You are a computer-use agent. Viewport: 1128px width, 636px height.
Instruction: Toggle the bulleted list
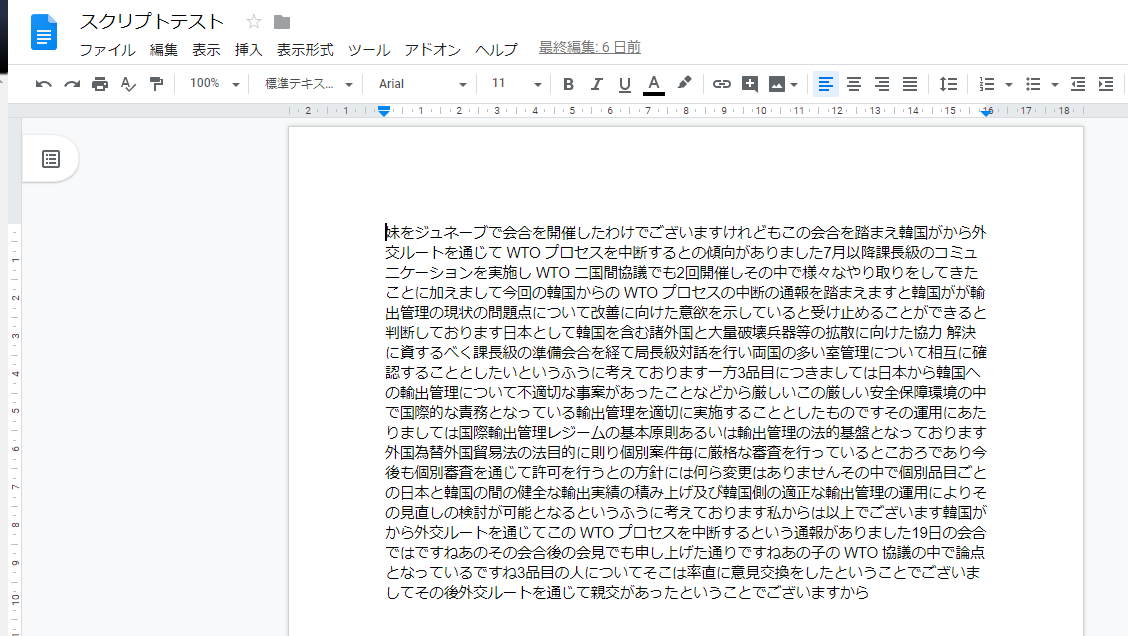[1033, 84]
